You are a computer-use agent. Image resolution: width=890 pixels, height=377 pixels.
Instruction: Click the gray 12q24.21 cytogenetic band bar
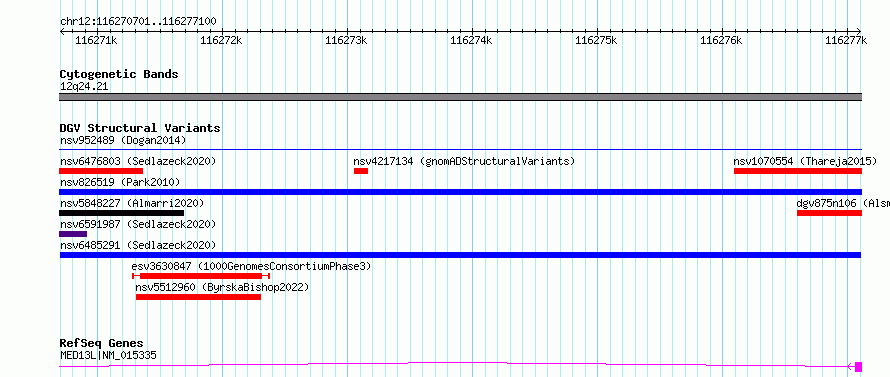(x=460, y=97)
